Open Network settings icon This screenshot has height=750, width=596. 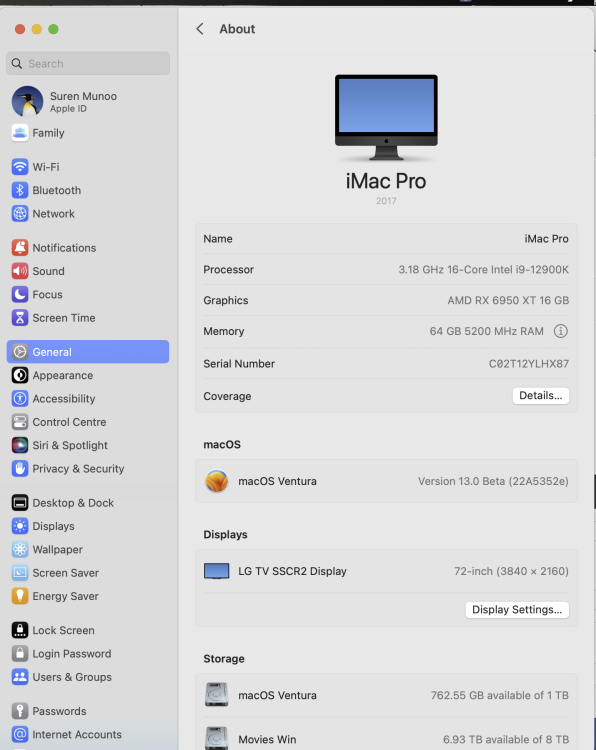pyautogui.click(x=20, y=213)
